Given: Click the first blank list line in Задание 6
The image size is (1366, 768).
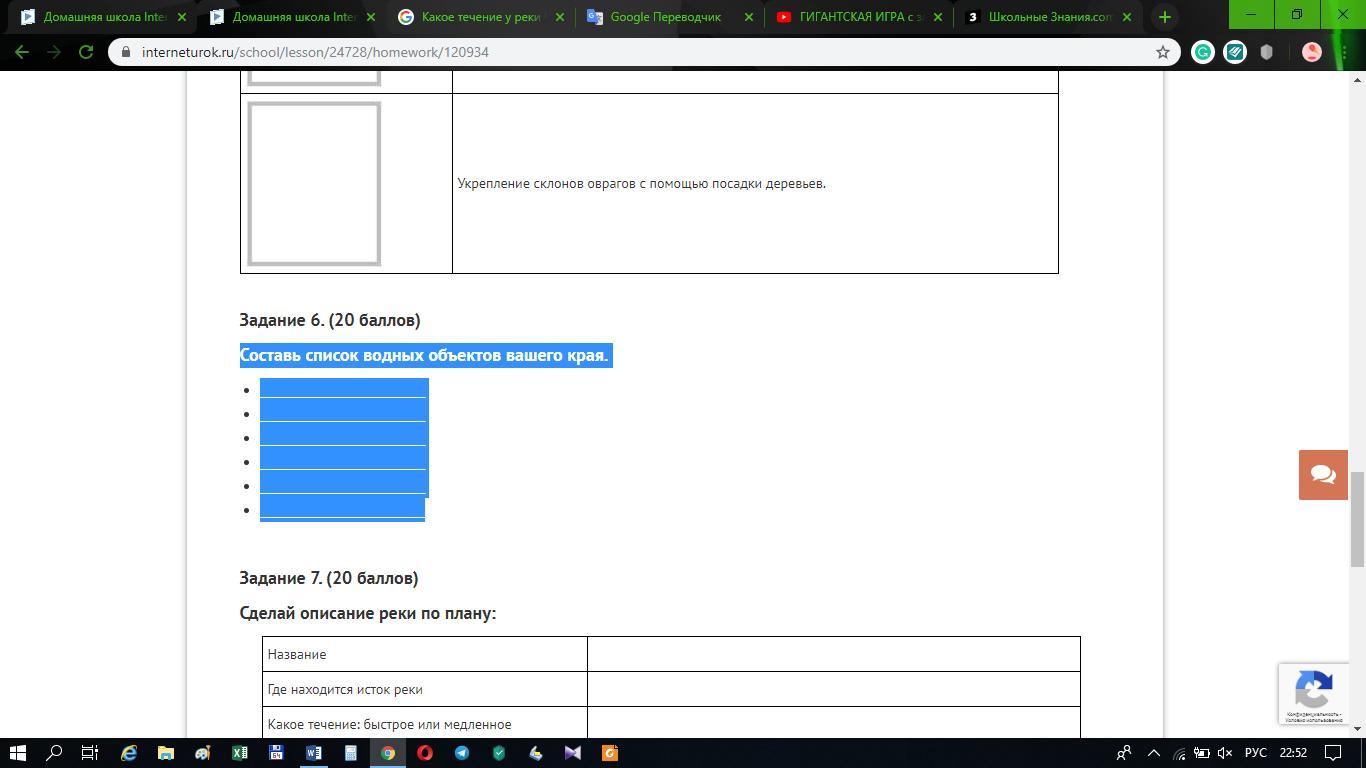Looking at the screenshot, I should 343,389.
